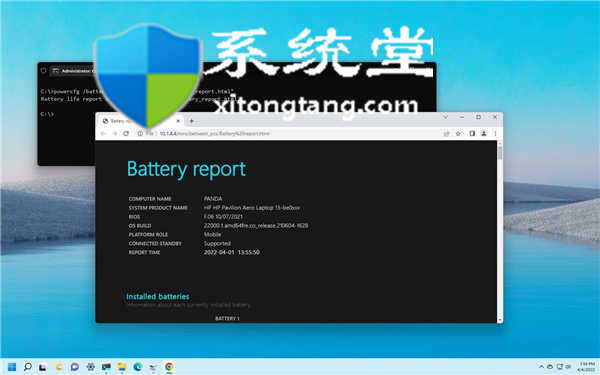
Task: Click the Battery report heading
Action: pyautogui.click(x=186, y=169)
